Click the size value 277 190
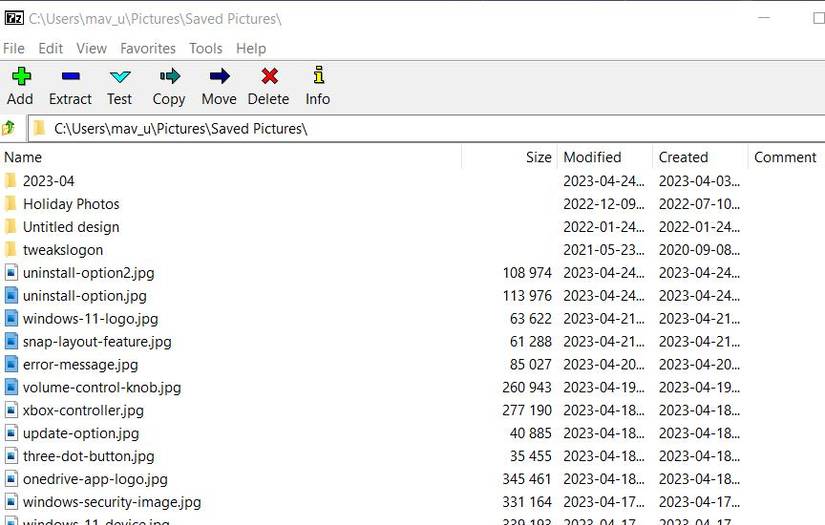Image resolution: width=825 pixels, height=525 pixels. [x=527, y=410]
